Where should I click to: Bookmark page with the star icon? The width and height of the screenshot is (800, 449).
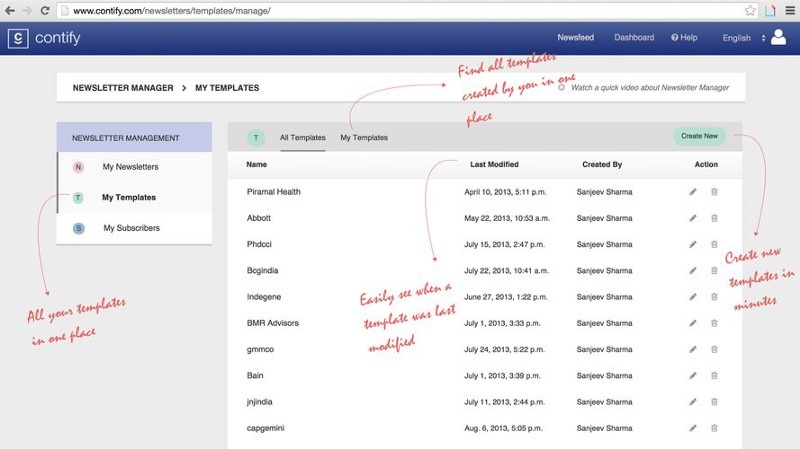[x=750, y=10]
